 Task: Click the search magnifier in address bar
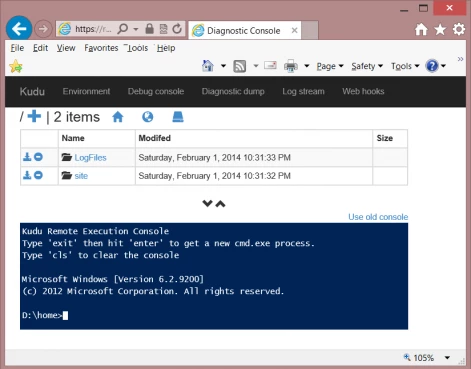[122, 29]
